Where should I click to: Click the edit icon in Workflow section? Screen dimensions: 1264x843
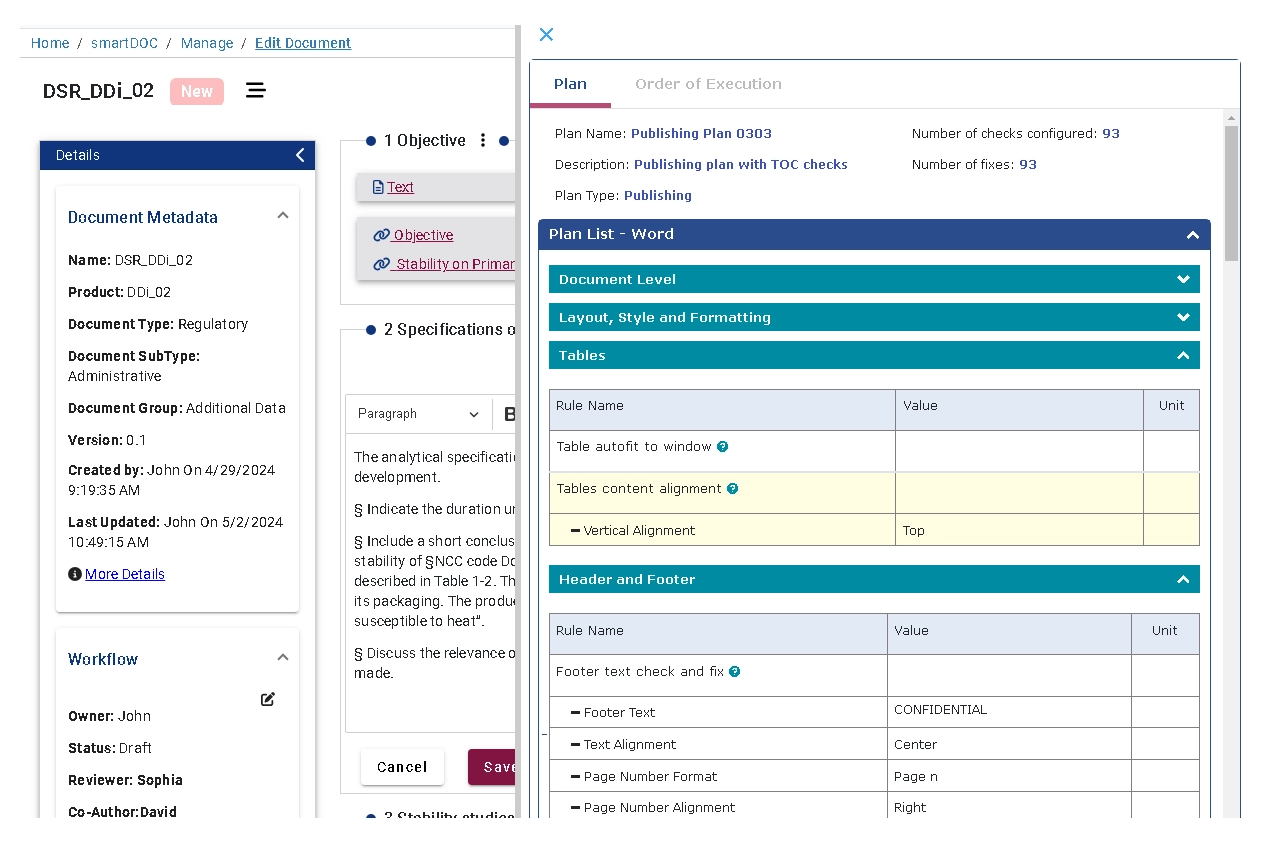(x=268, y=699)
